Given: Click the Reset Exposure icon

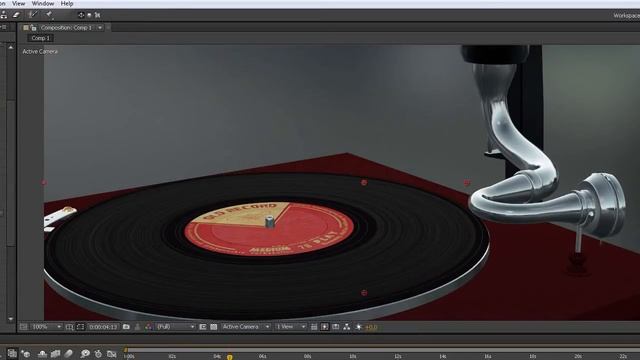Looking at the screenshot, I should click(x=358, y=327).
